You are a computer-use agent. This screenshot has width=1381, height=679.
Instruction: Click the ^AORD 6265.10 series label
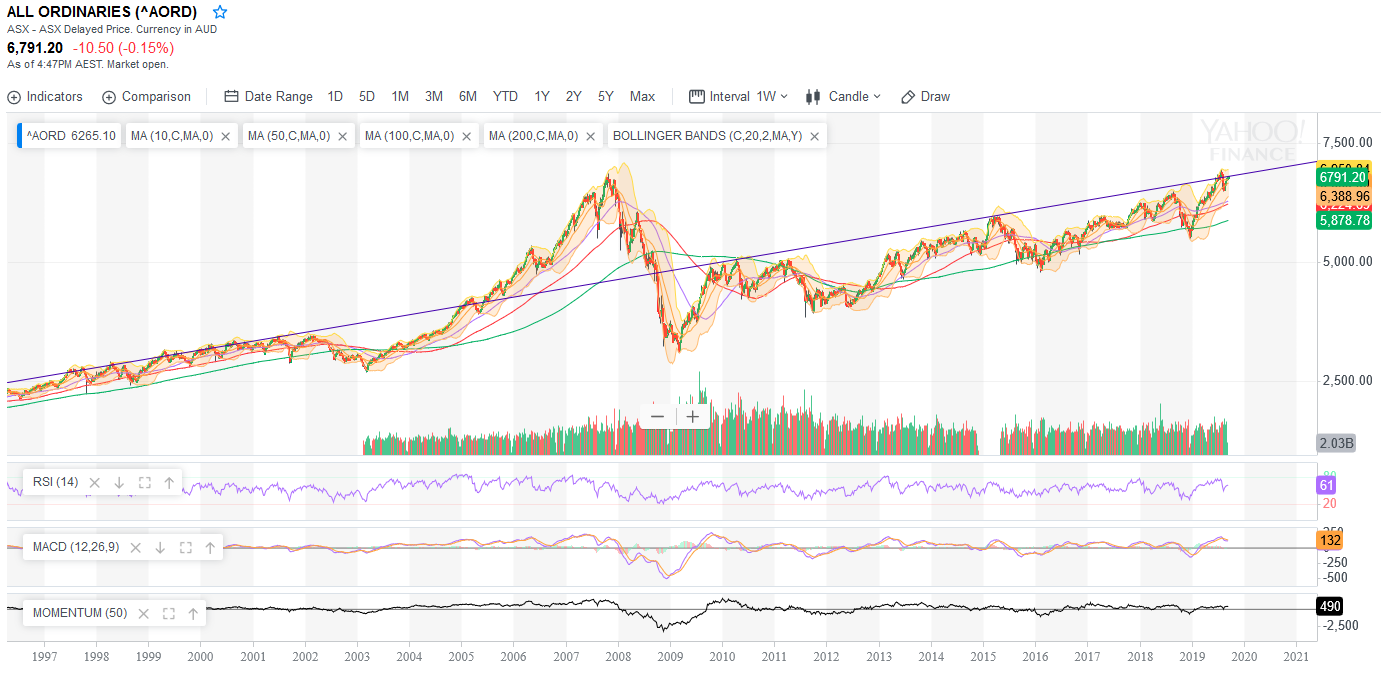click(x=70, y=136)
